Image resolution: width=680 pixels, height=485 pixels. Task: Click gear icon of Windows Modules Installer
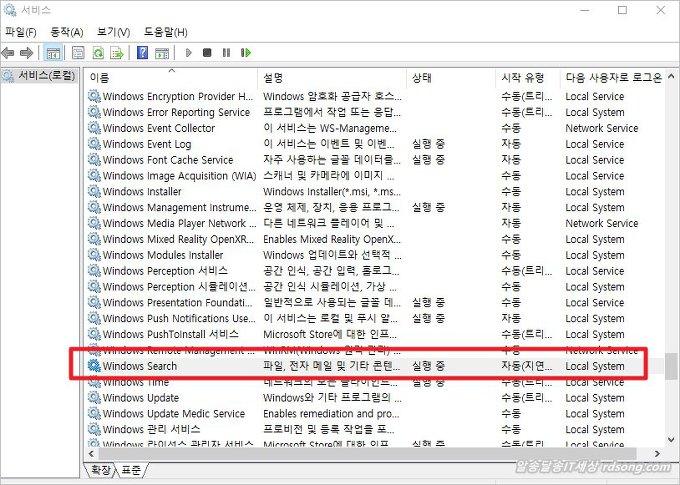coord(94,255)
